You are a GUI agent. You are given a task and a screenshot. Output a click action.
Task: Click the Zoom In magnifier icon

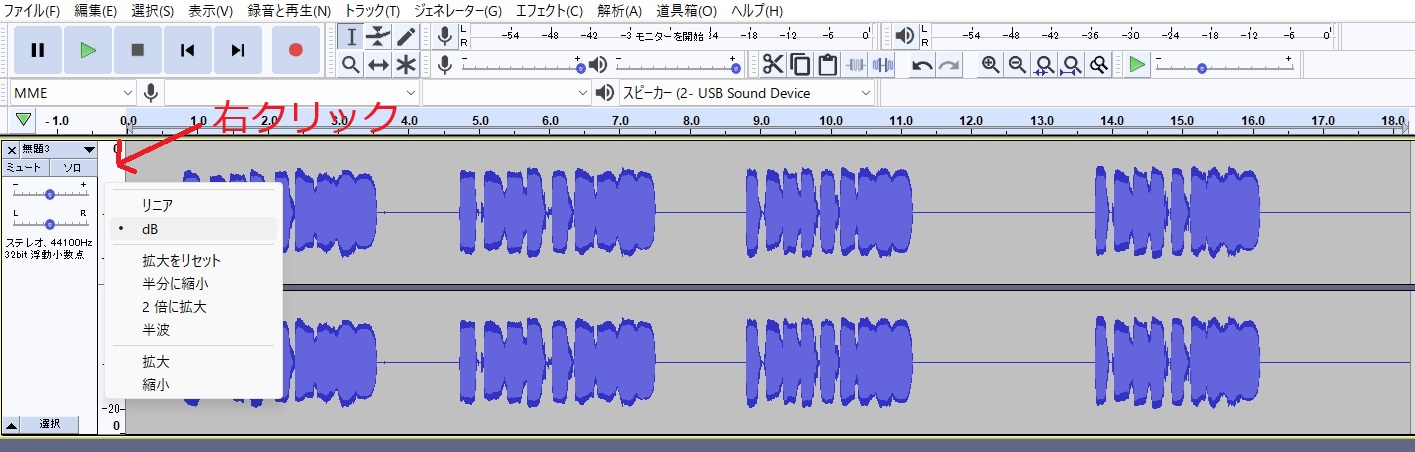tap(990, 65)
